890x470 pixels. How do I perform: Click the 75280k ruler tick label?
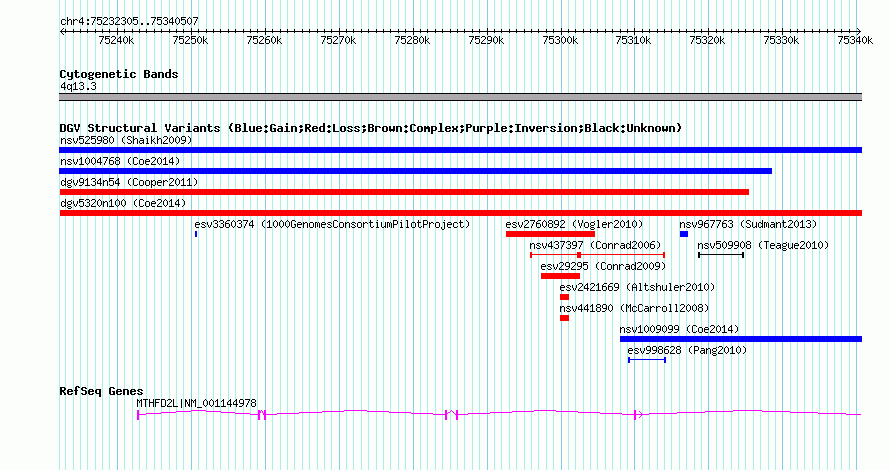412,40
